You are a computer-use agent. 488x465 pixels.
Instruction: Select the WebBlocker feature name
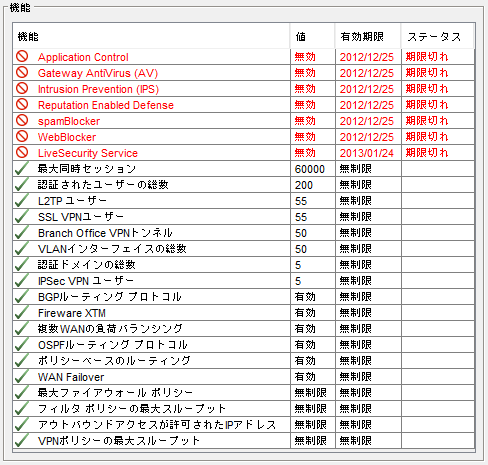pyautogui.click(x=67, y=137)
